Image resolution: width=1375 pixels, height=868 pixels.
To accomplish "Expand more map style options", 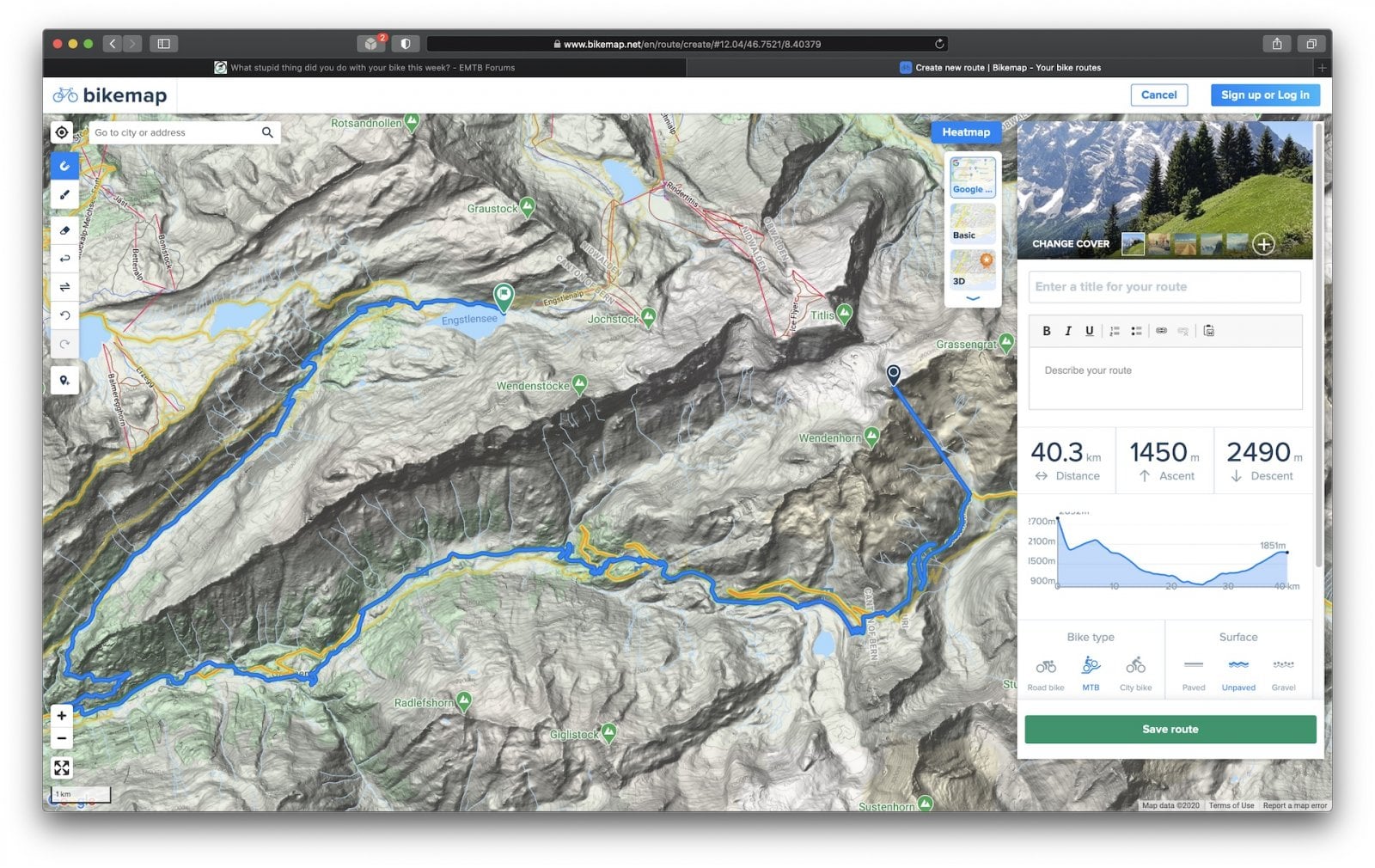I will click(973, 298).
